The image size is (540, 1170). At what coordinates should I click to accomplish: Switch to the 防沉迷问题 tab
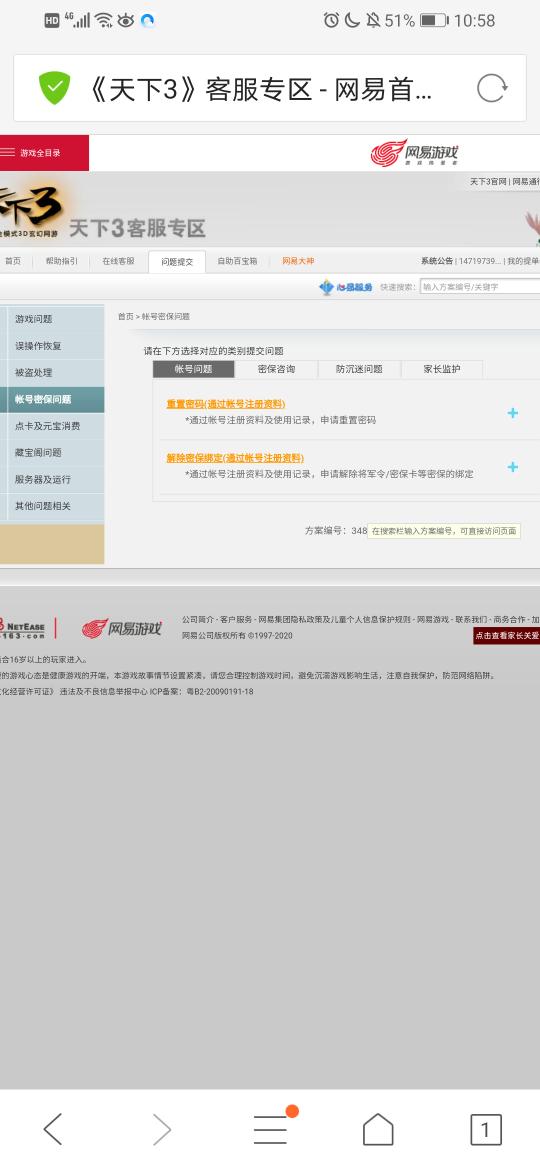click(360, 369)
